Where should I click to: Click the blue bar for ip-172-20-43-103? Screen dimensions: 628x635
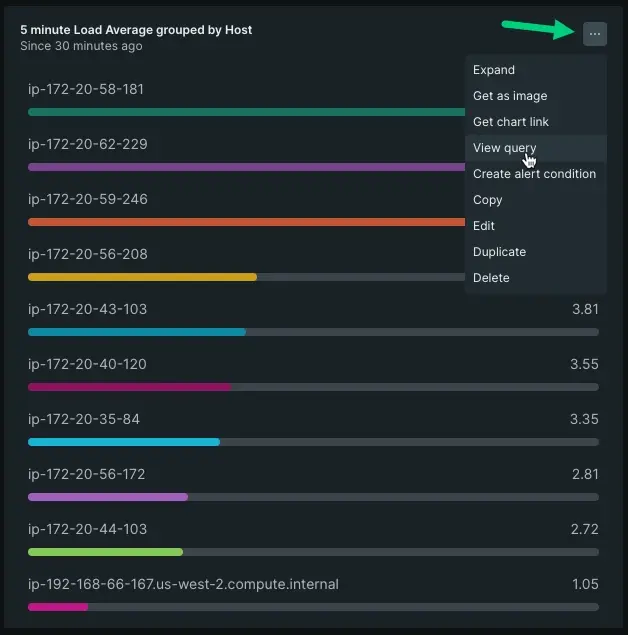[136, 332]
